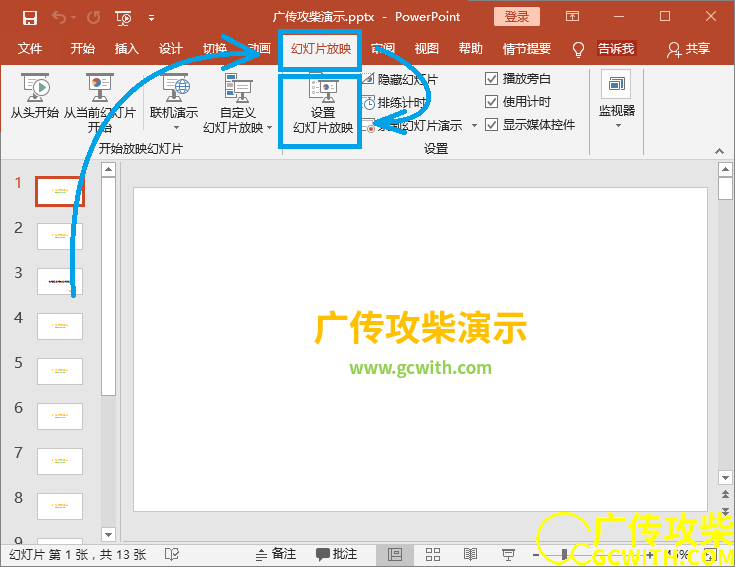Select slide 1 thumbnail
This screenshot has height=567, width=735.
pyautogui.click(x=60, y=191)
